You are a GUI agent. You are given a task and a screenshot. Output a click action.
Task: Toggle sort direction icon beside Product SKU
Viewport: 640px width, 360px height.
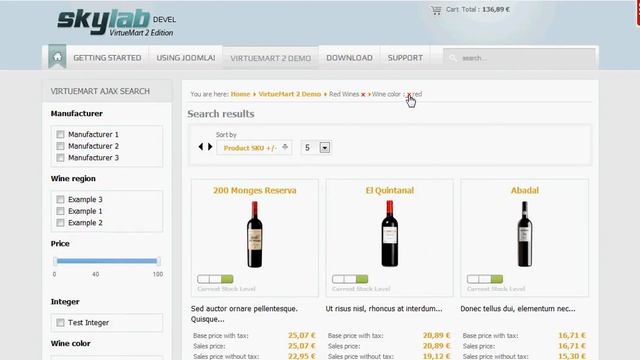285,147
